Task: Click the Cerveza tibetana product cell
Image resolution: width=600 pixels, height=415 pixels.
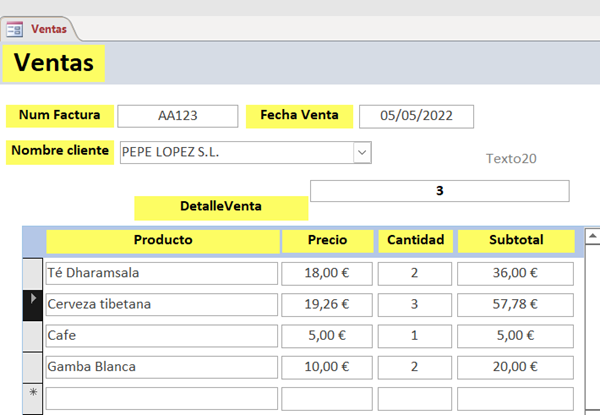Action: (x=162, y=303)
